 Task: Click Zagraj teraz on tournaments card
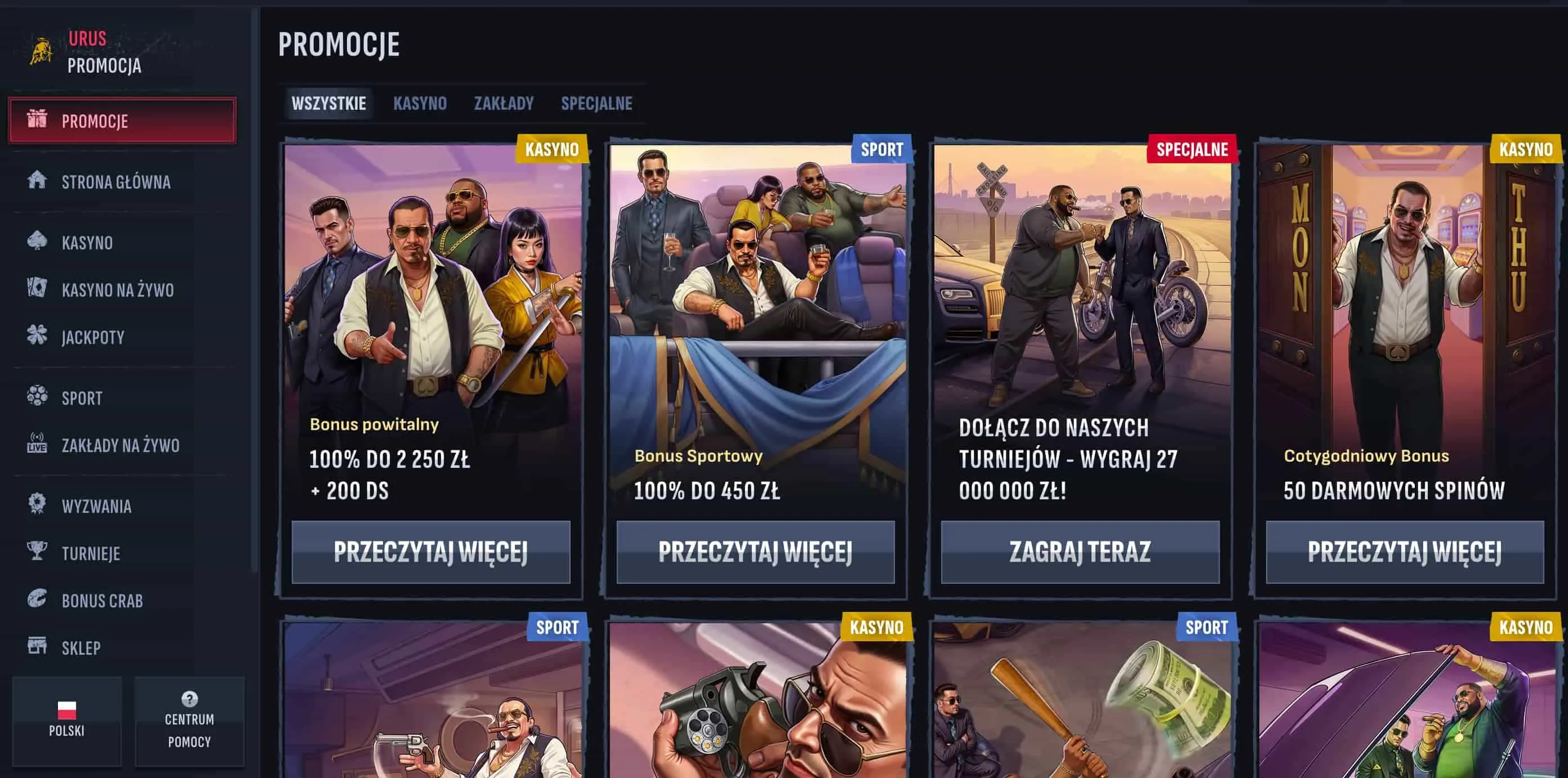pyautogui.click(x=1080, y=552)
